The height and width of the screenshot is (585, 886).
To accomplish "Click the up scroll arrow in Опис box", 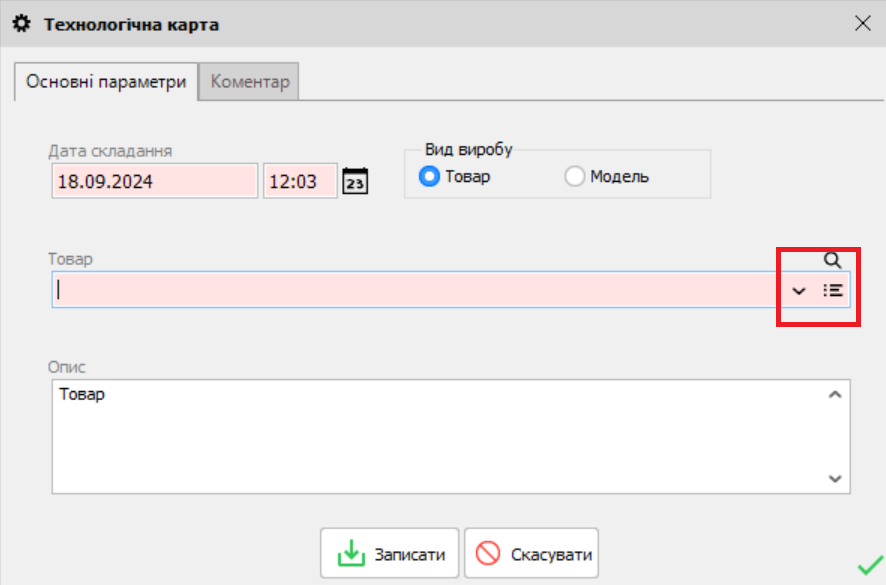I will [833, 394].
